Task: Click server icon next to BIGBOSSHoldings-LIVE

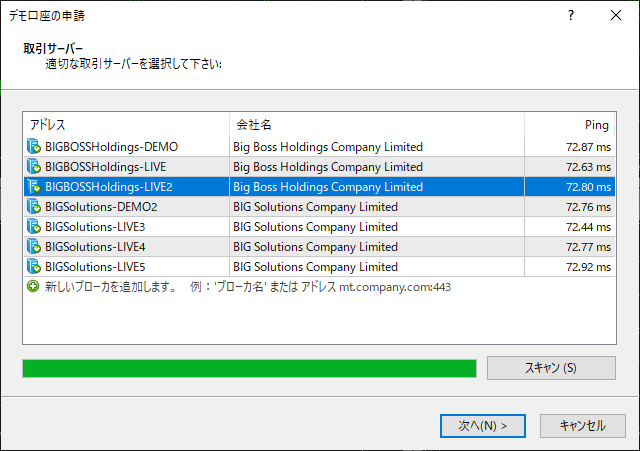Action: pos(34,167)
